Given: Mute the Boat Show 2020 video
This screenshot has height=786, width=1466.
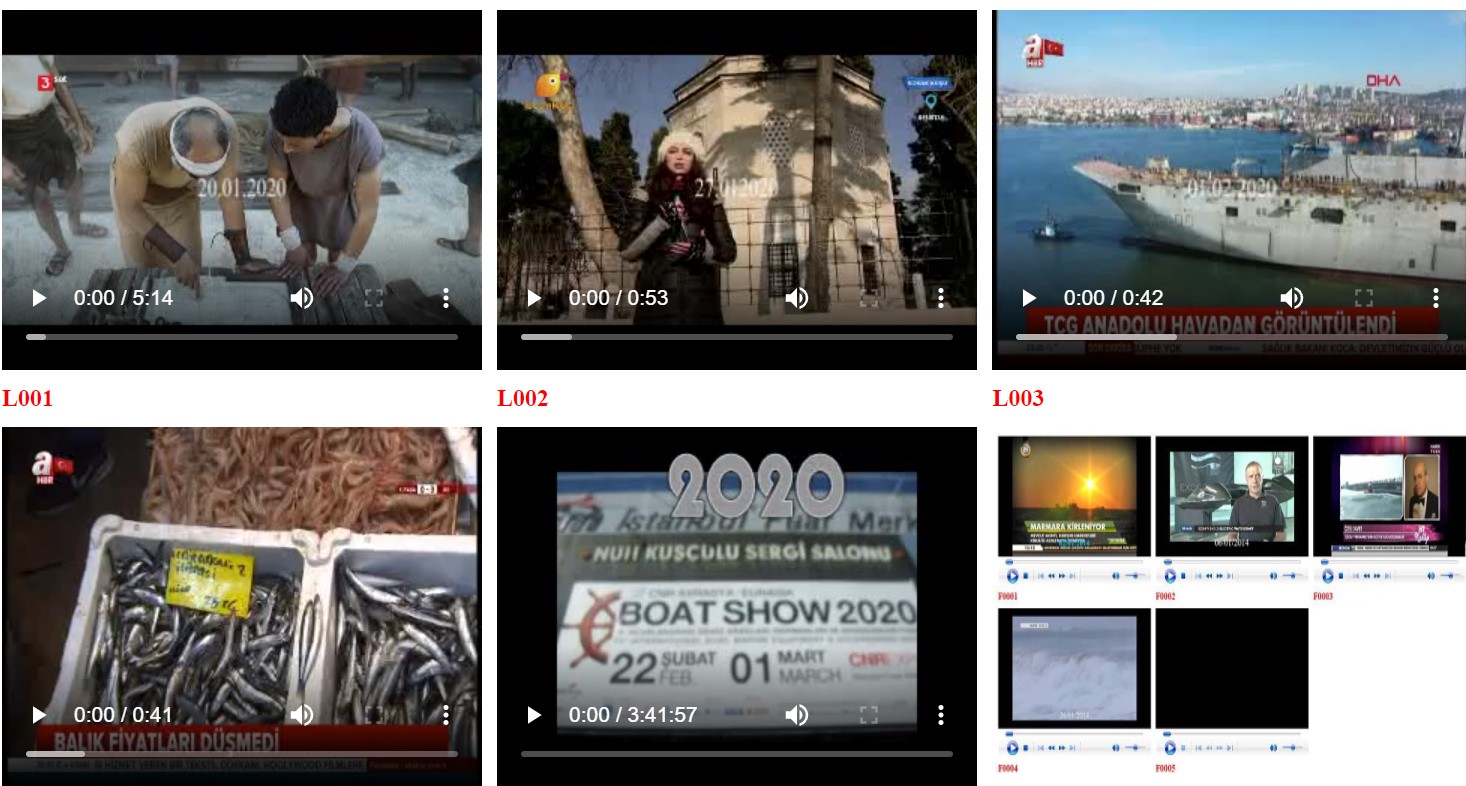Looking at the screenshot, I should pos(796,715).
